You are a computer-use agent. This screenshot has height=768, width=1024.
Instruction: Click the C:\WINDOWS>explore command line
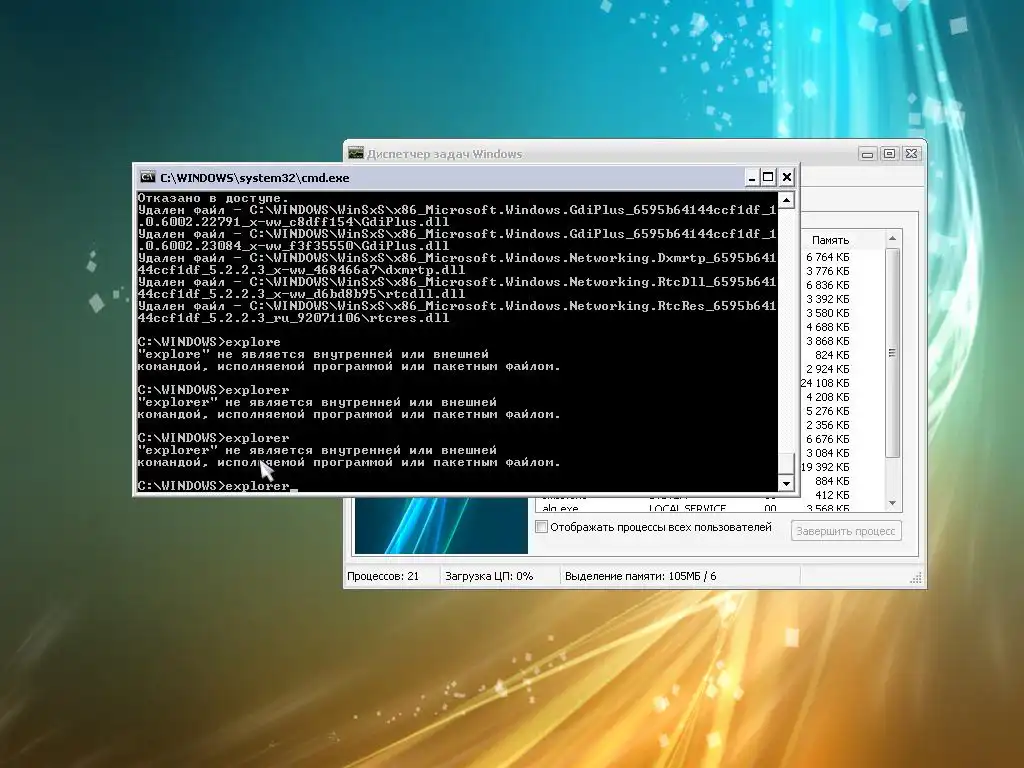(209, 342)
